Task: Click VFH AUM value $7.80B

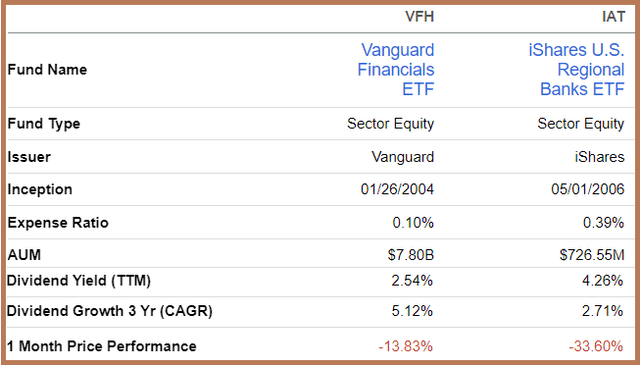Action: [x=411, y=255]
